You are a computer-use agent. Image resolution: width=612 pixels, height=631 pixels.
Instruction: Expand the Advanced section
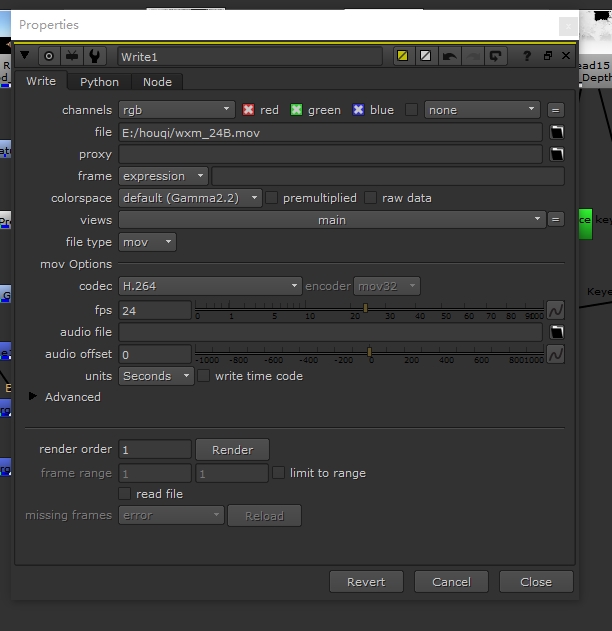33,396
